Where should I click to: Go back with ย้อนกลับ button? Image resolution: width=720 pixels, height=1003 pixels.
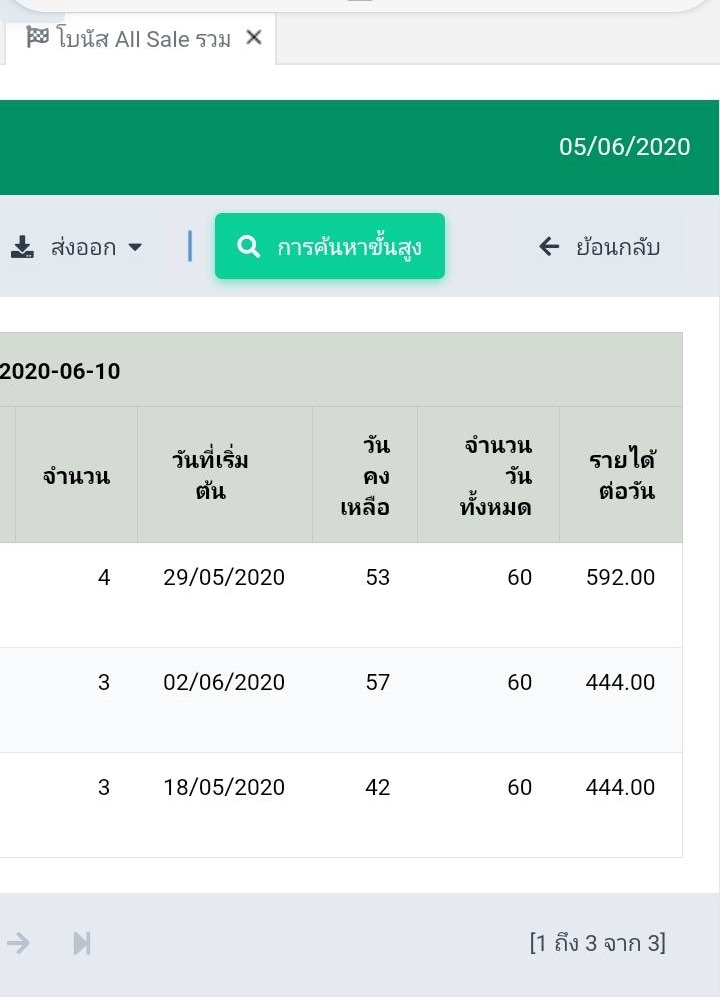(x=600, y=247)
